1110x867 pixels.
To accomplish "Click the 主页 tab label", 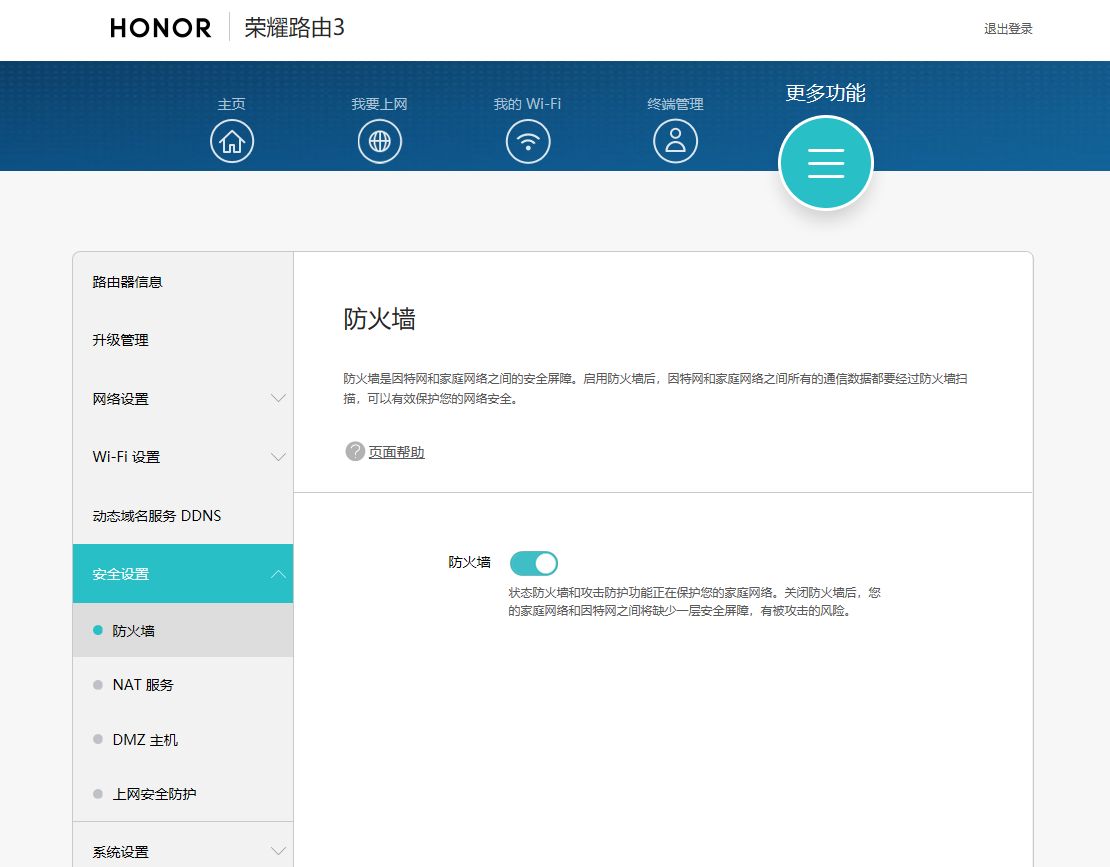I will pyautogui.click(x=231, y=104).
